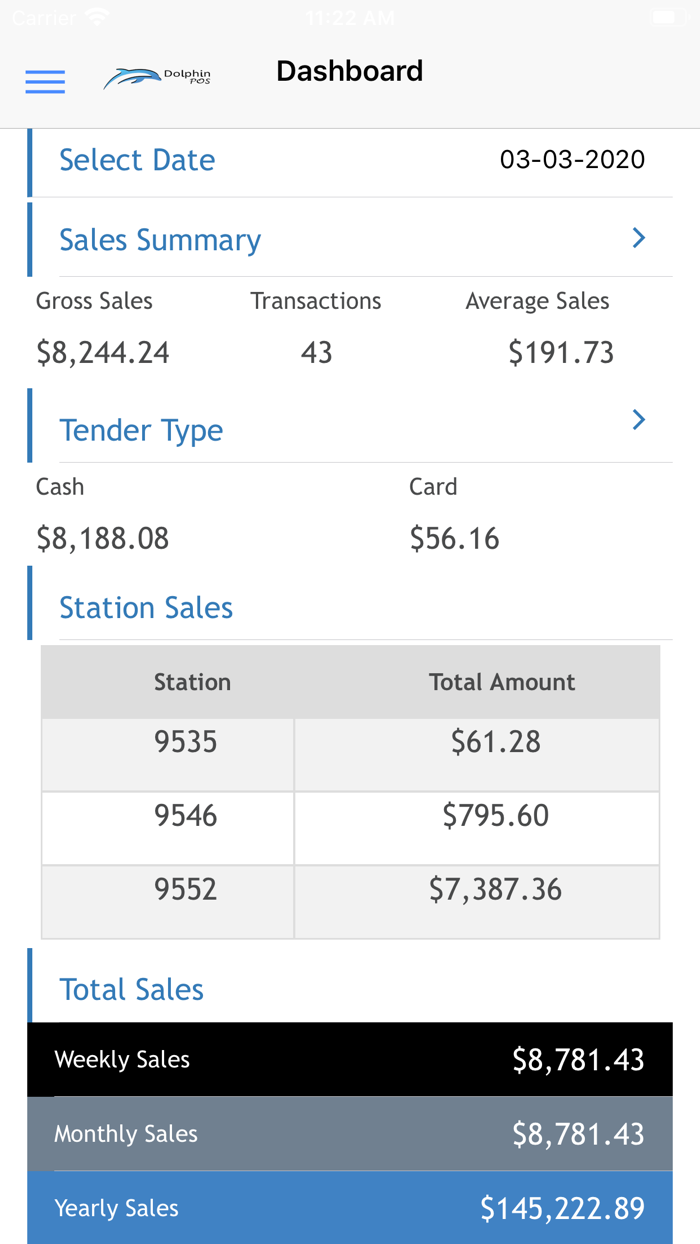Click the Total Amount column header
The image size is (700, 1244).
point(502,682)
